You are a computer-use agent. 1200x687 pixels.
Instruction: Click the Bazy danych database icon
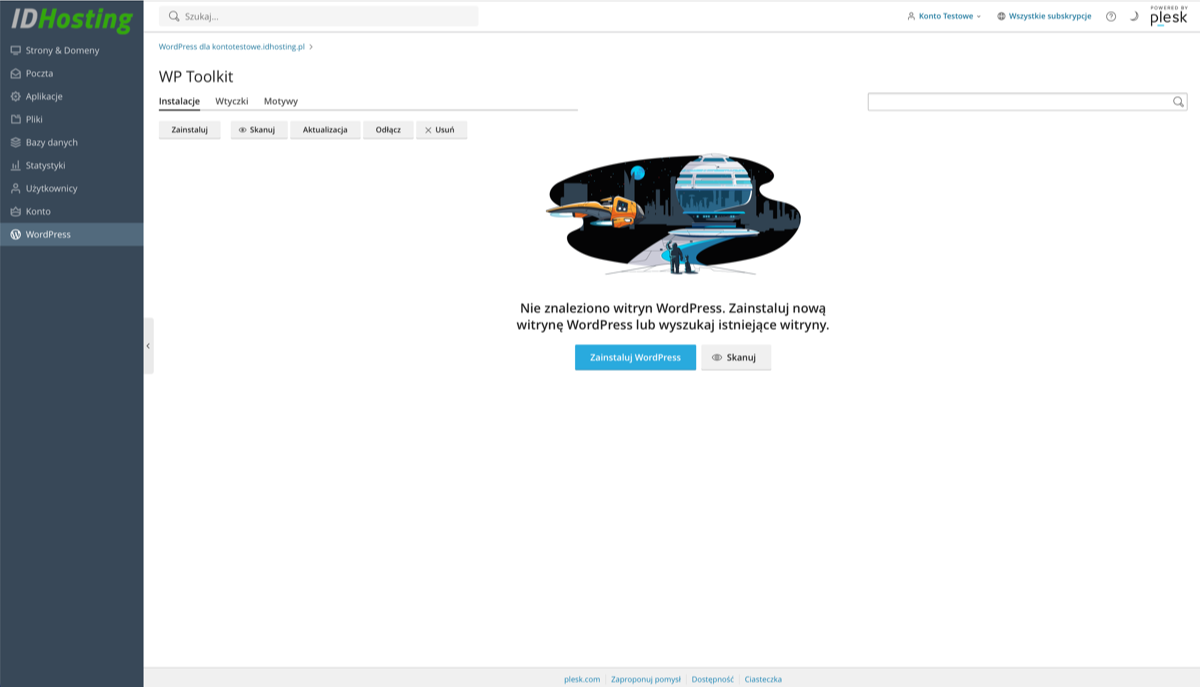pyautogui.click(x=16, y=142)
